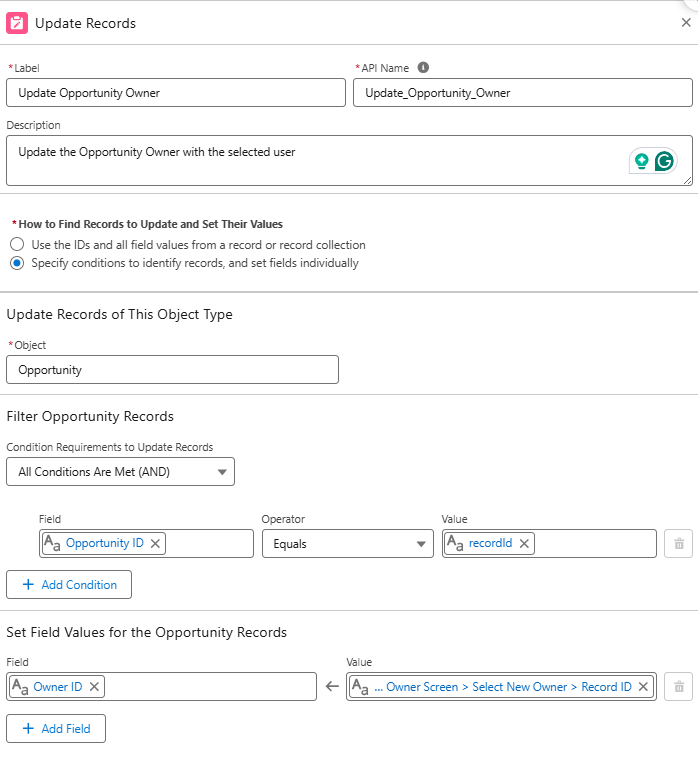
Task: Click Add Condition button
Action: pyautogui.click(x=69, y=585)
